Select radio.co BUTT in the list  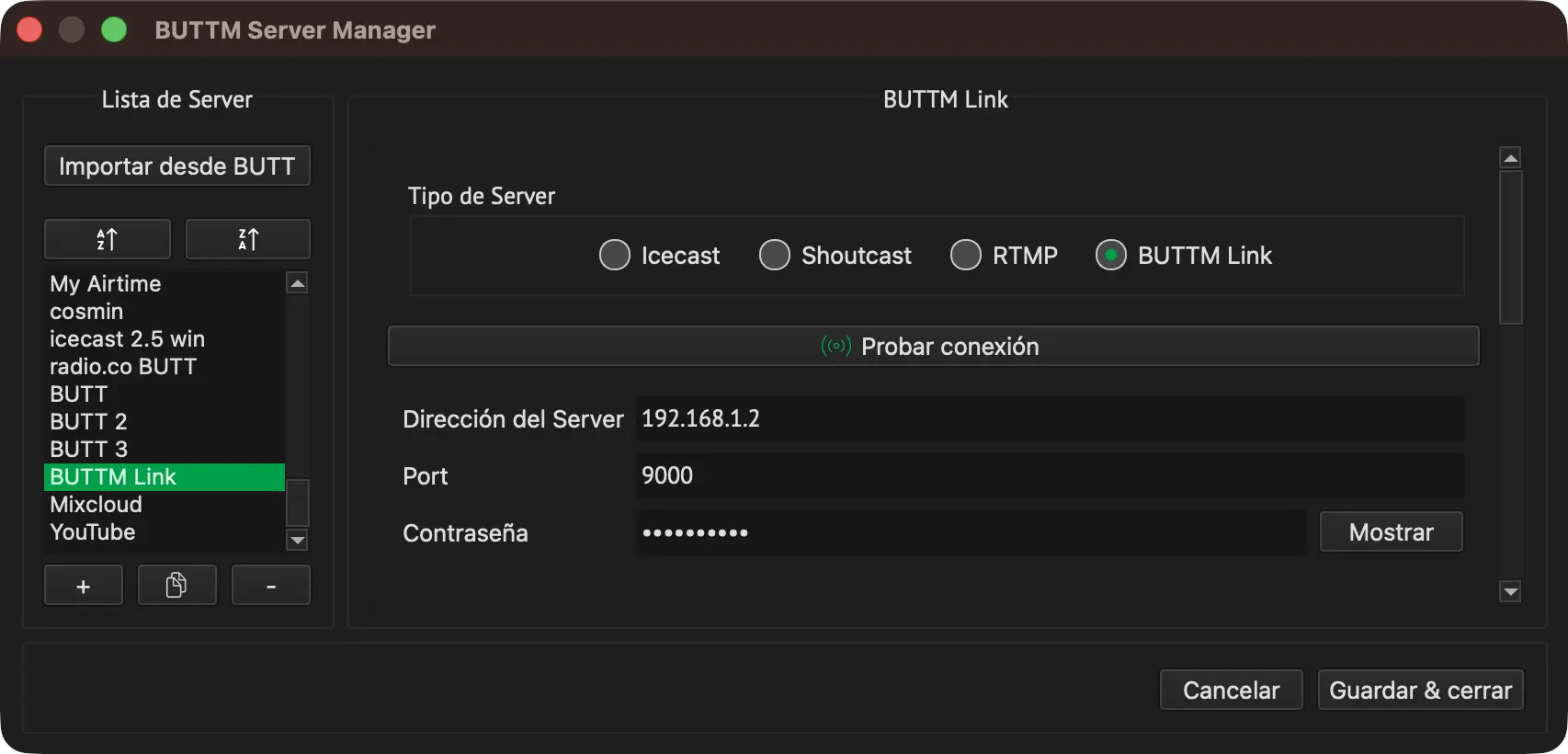click(165, 366)
